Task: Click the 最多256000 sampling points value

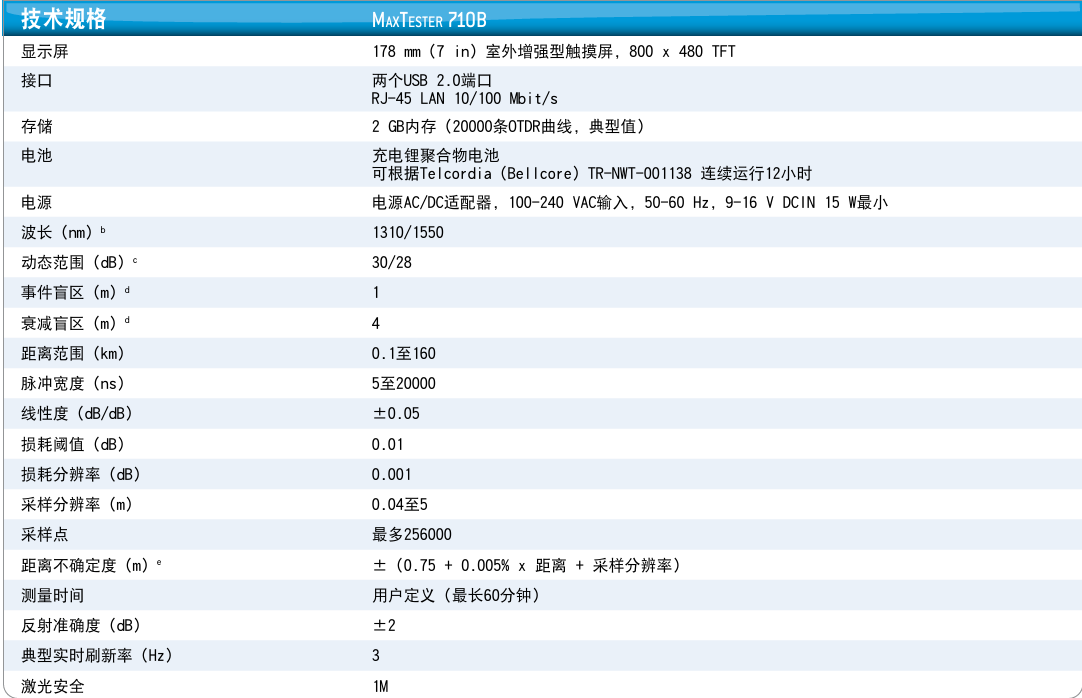Action: [411, 535]
